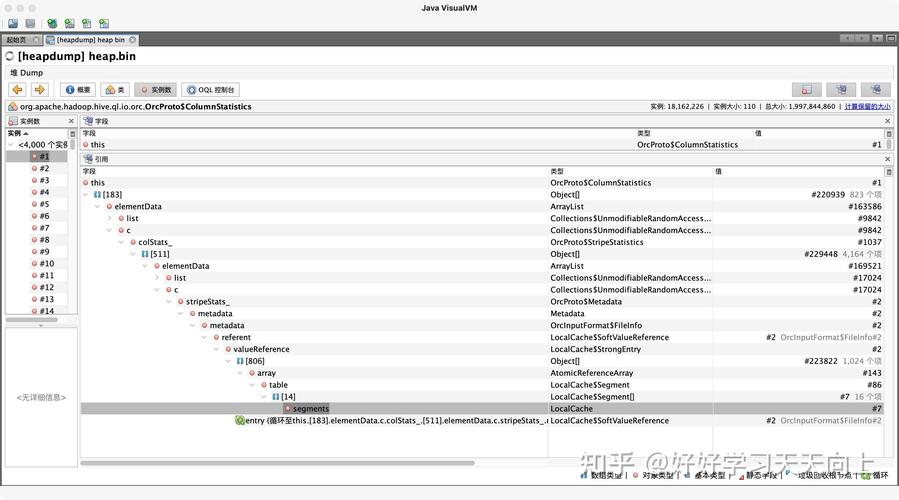Collapse the [183] array node
This screenshot has width=899, height=500.
tap(85, 195)
